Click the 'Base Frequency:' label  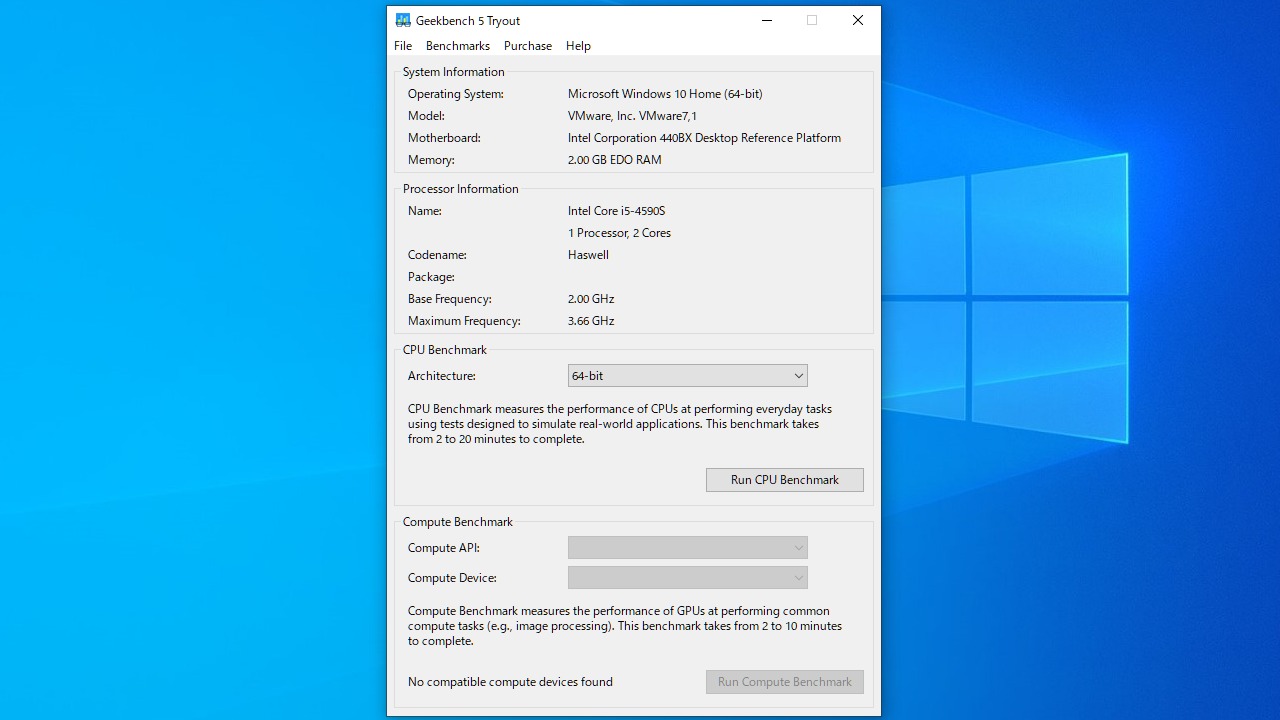(x=450, y=299)
